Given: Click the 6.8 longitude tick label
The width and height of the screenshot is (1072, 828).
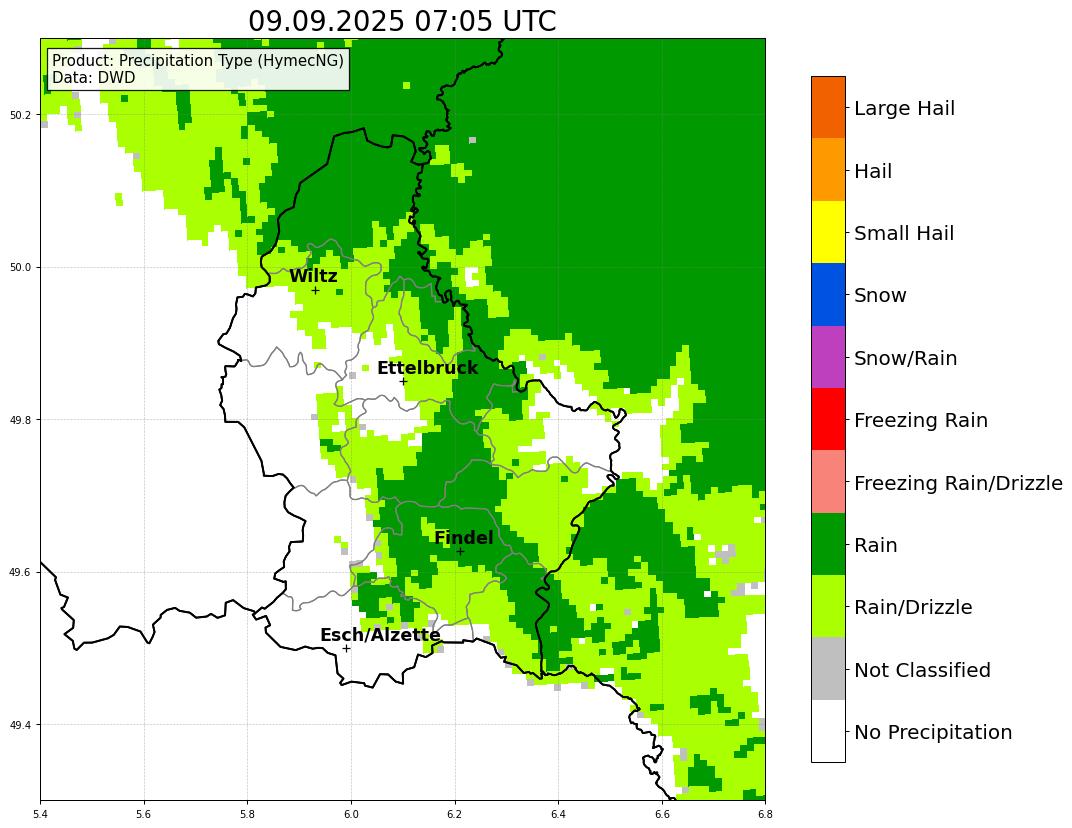Looking at the screenshot, I should [765, 814].
